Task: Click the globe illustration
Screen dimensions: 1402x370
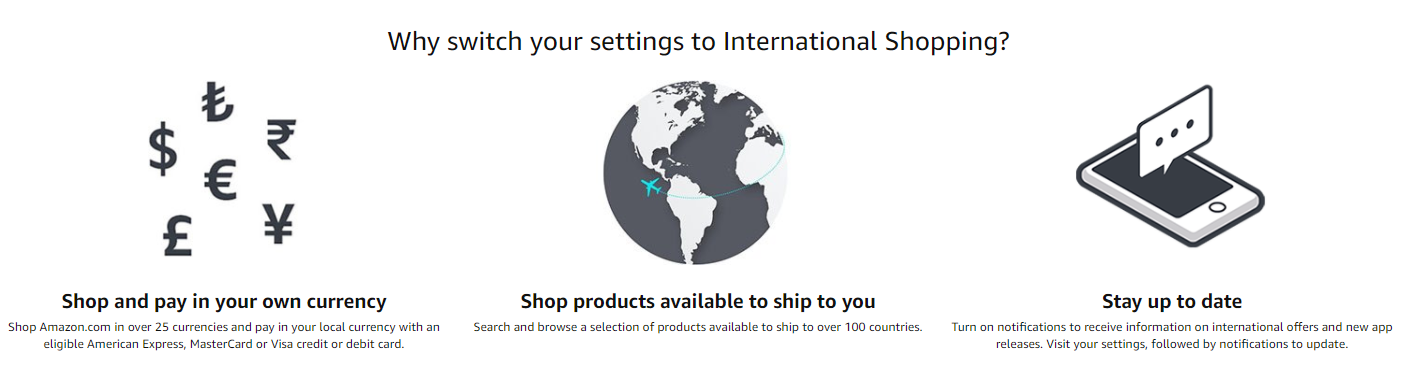Action: (x=695, y=172)
